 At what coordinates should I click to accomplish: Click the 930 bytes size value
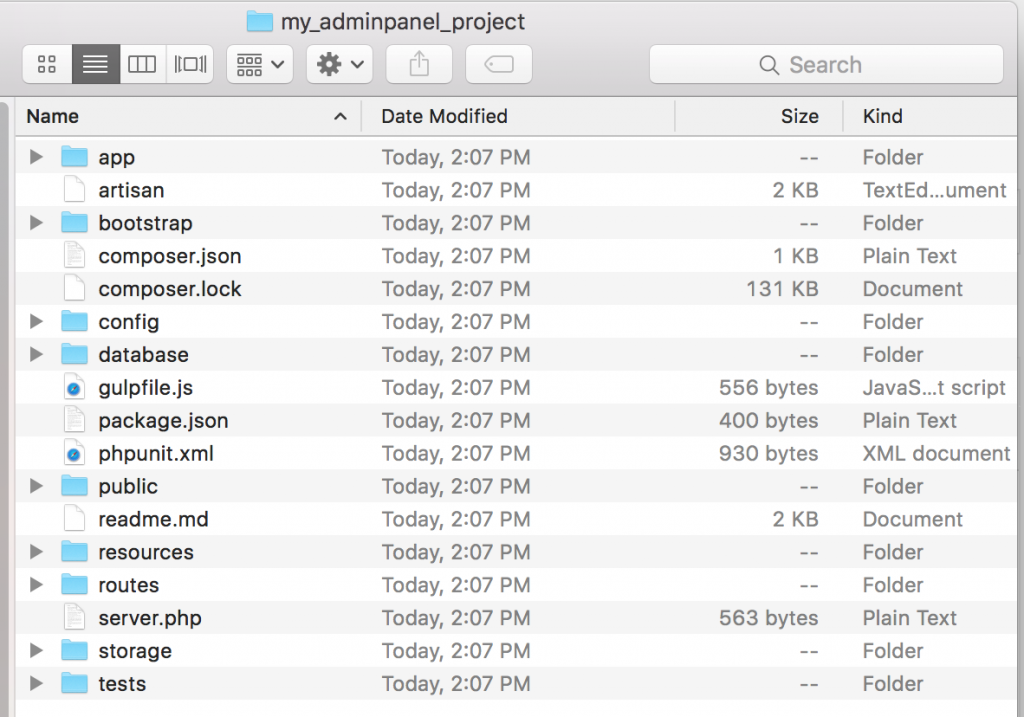pos(769,453)
